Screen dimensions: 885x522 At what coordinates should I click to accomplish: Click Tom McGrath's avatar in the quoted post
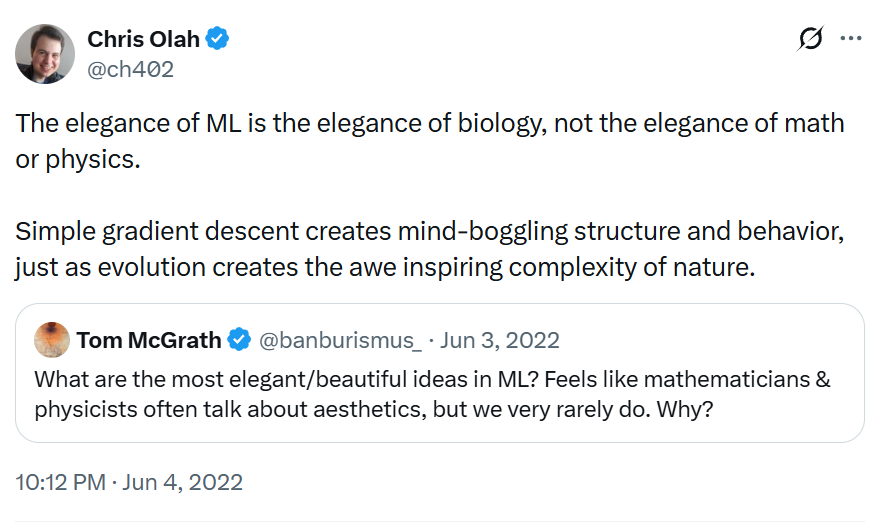(x=51, y=340)
